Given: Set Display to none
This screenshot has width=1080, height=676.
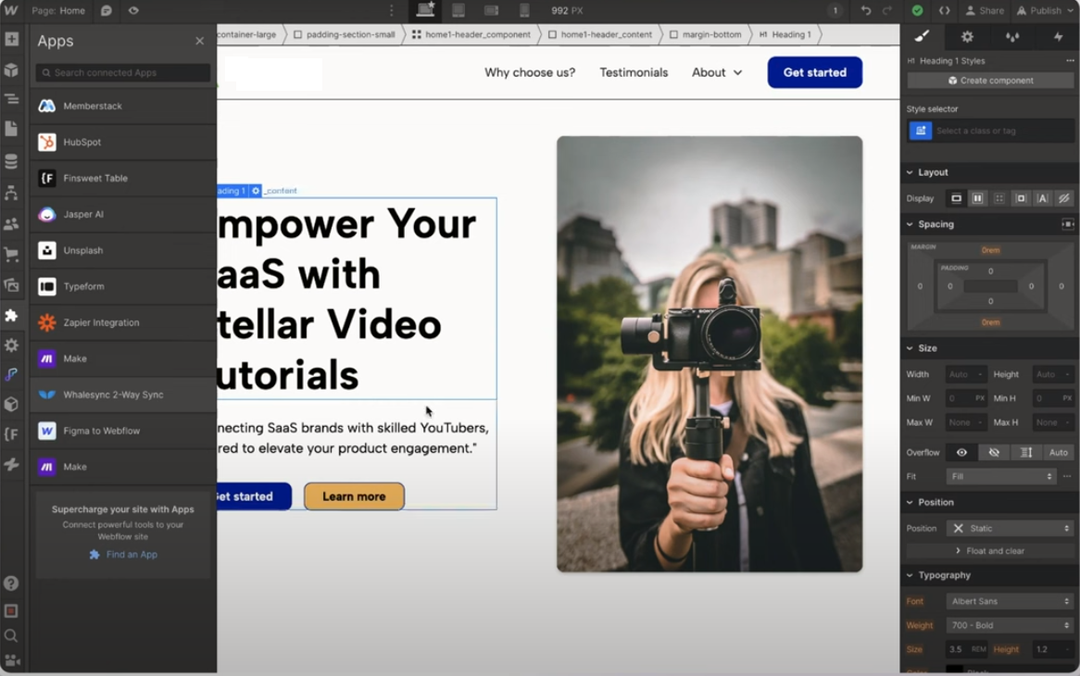Looking at the screenshot, I should (x=1064, y=198).
